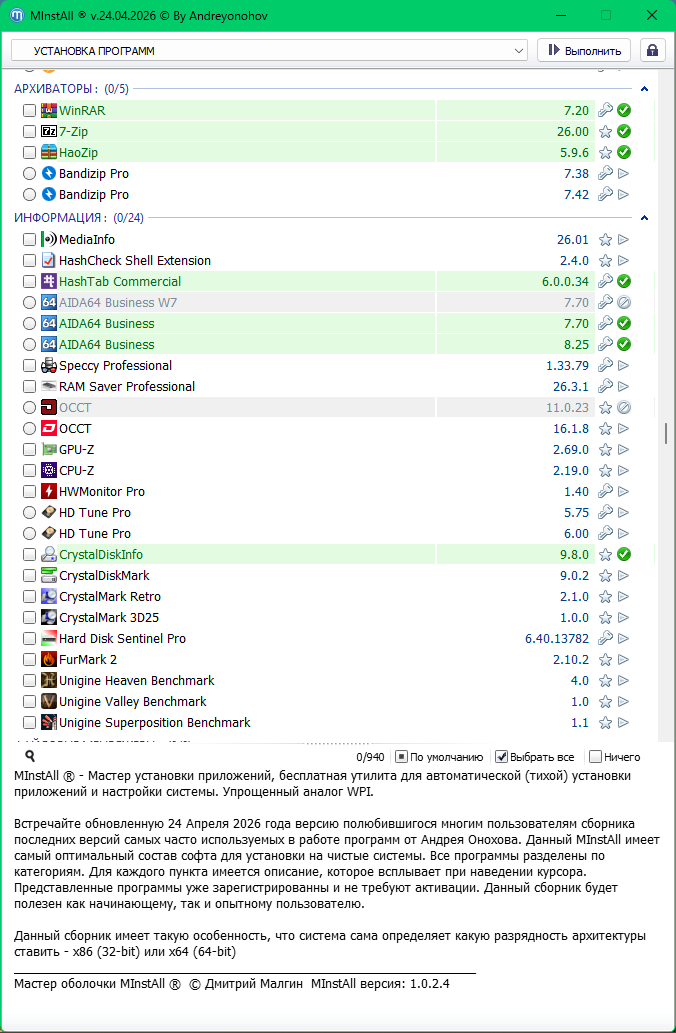Collapse the ИНФОРМАЦИЯ category section
Screen dimensions: 676x1033
point(645,218)
